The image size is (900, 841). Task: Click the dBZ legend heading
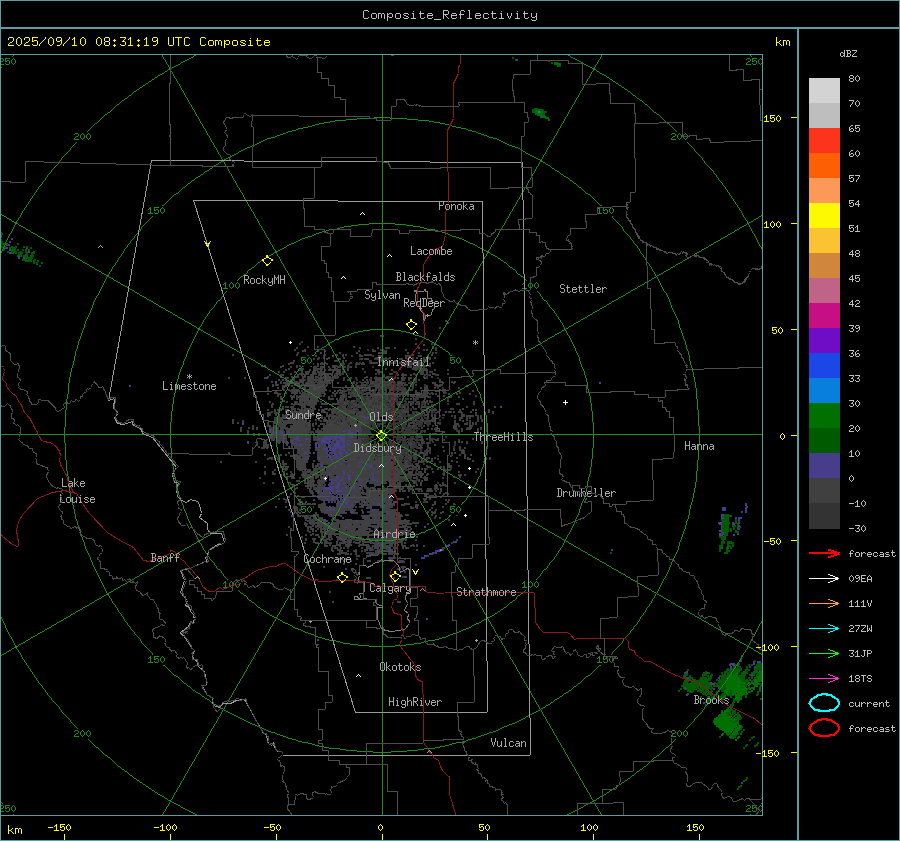[x=848, y=53]
